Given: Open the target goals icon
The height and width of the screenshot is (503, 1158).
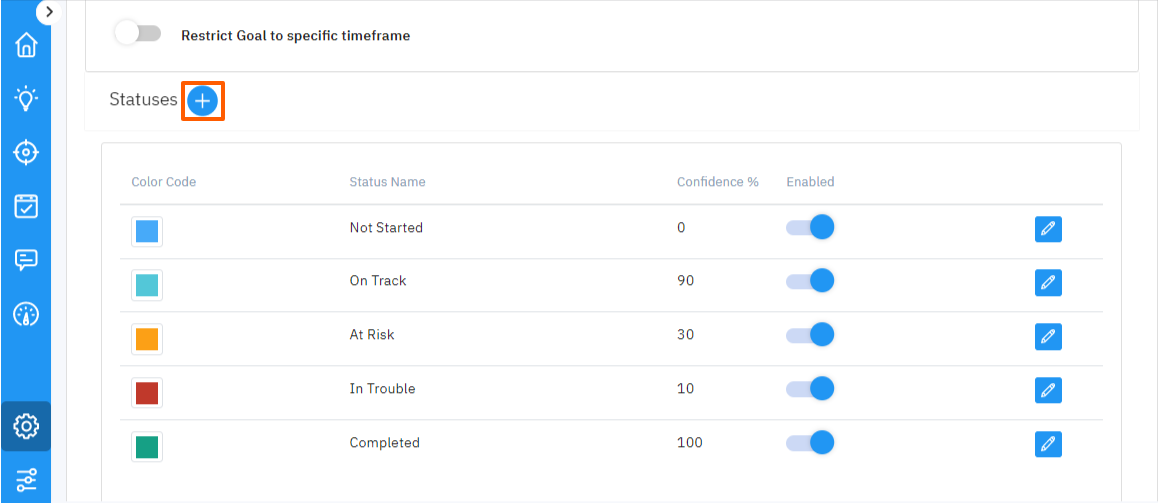Looking at the screenshot, I should coord(26,152).
